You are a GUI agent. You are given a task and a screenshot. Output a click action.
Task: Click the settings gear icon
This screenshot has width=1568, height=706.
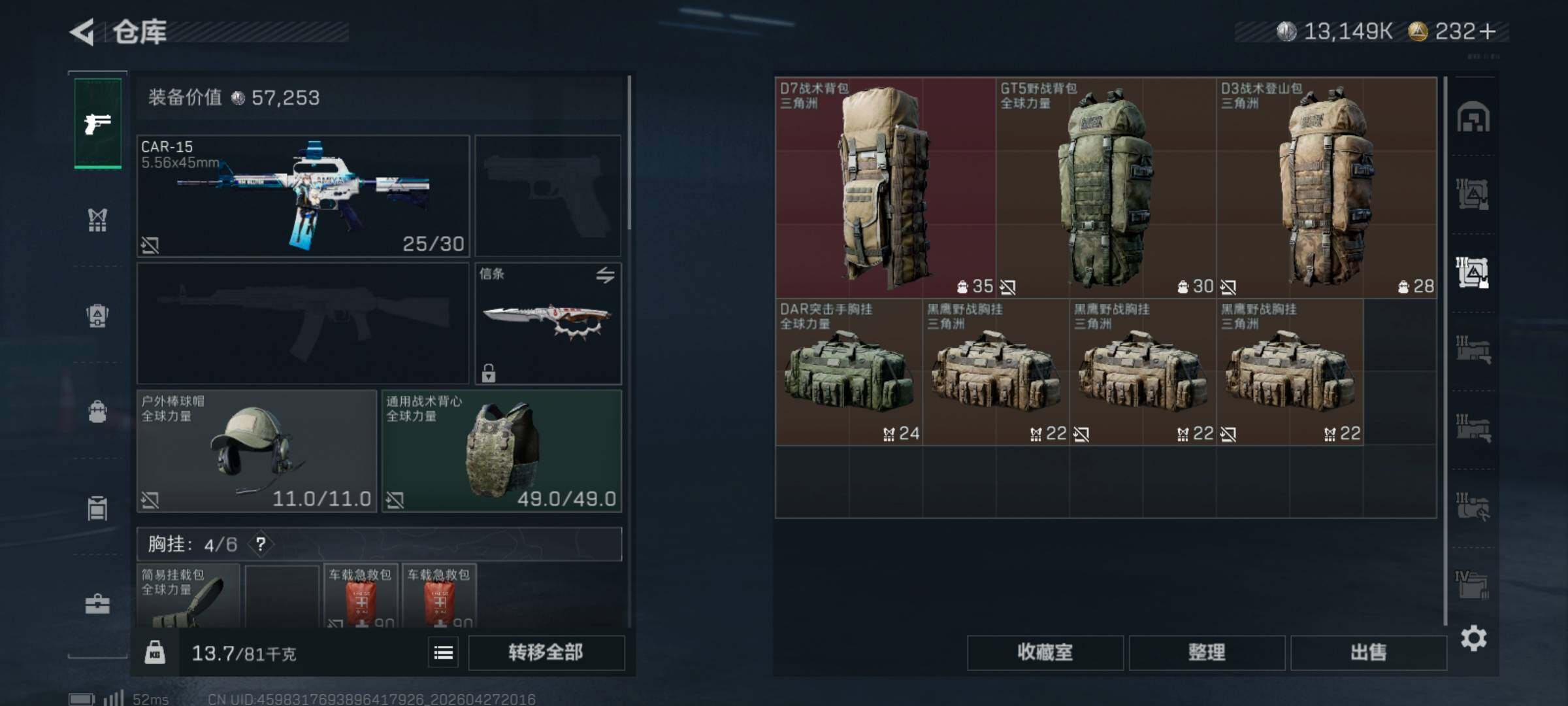tap(1473, 638)
